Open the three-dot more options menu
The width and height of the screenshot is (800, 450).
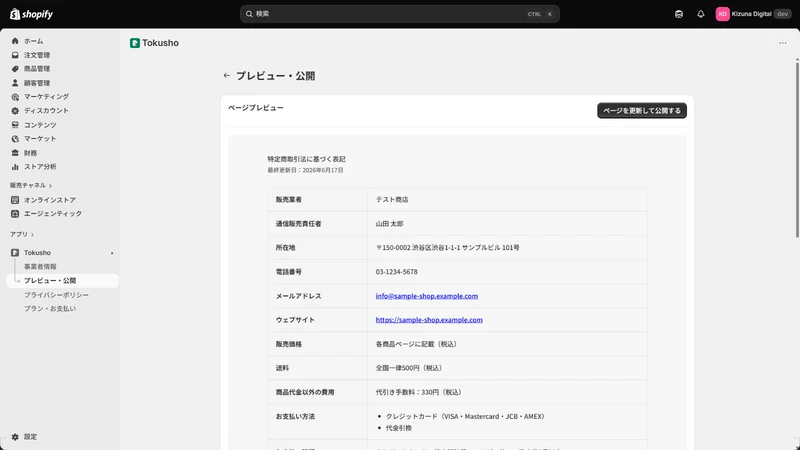coord(782,43)
